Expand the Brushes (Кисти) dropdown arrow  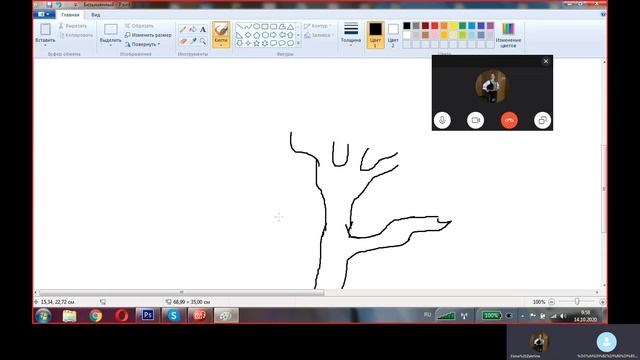click(x=221, y=44)
